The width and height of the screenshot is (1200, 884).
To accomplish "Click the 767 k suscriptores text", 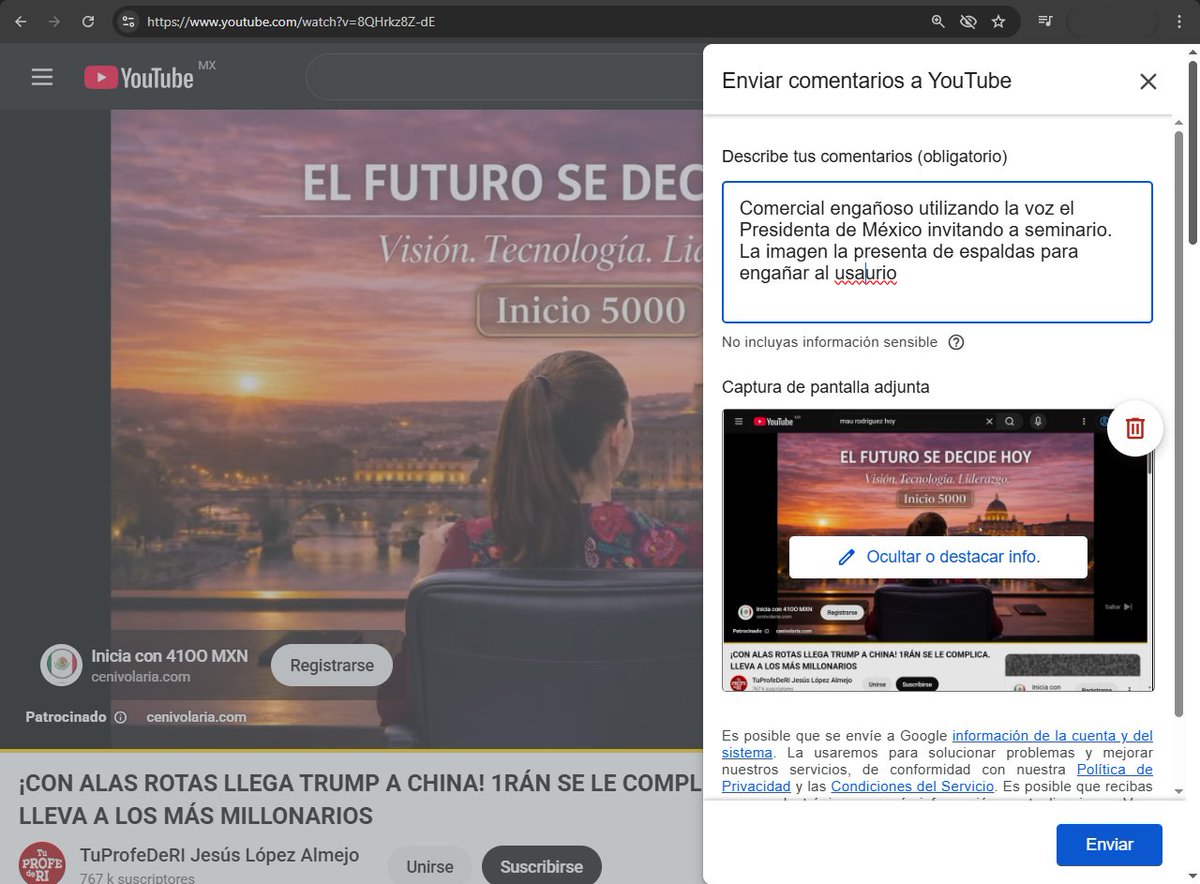I will [x=137, y=878].
